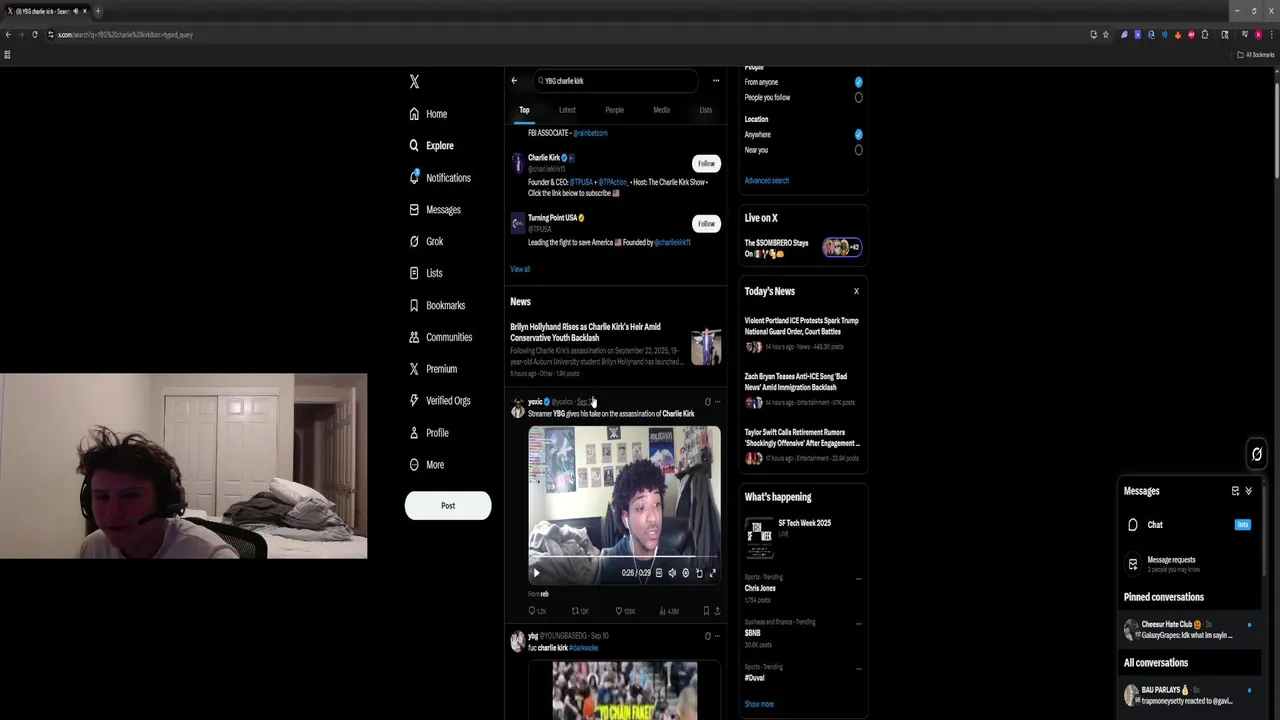
Task: Open the Explore page
Action: (431, 146)
